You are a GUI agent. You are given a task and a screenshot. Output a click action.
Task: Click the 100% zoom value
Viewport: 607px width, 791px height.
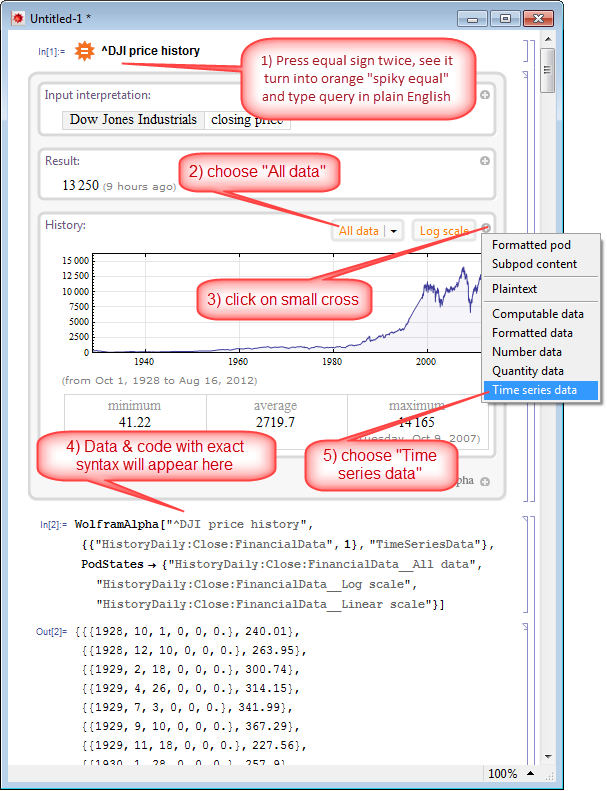503,774
